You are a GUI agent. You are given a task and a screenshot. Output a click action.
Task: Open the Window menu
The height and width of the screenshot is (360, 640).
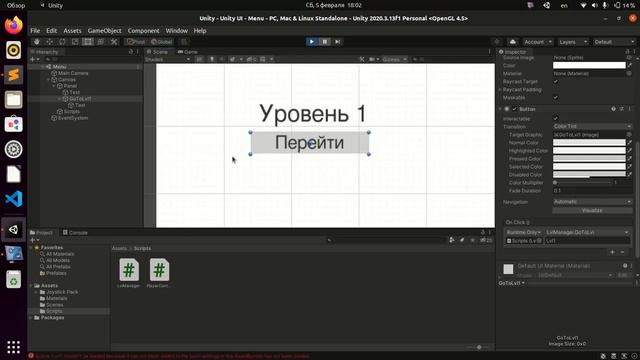coord(176,31)
